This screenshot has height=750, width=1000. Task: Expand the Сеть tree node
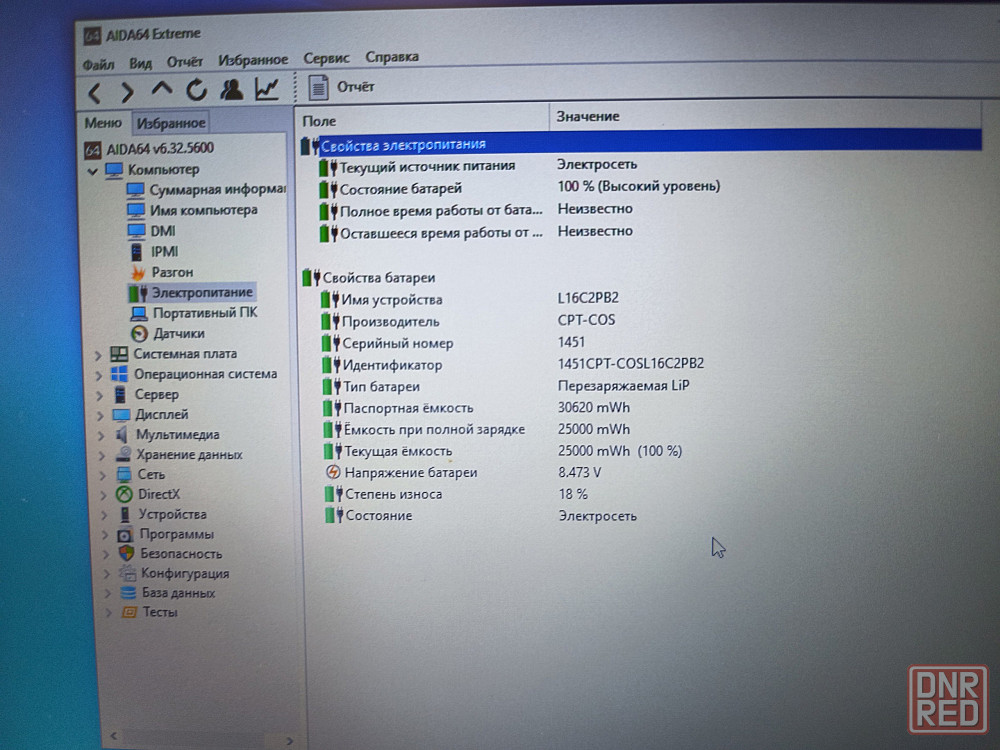click(x=103, y=475)
